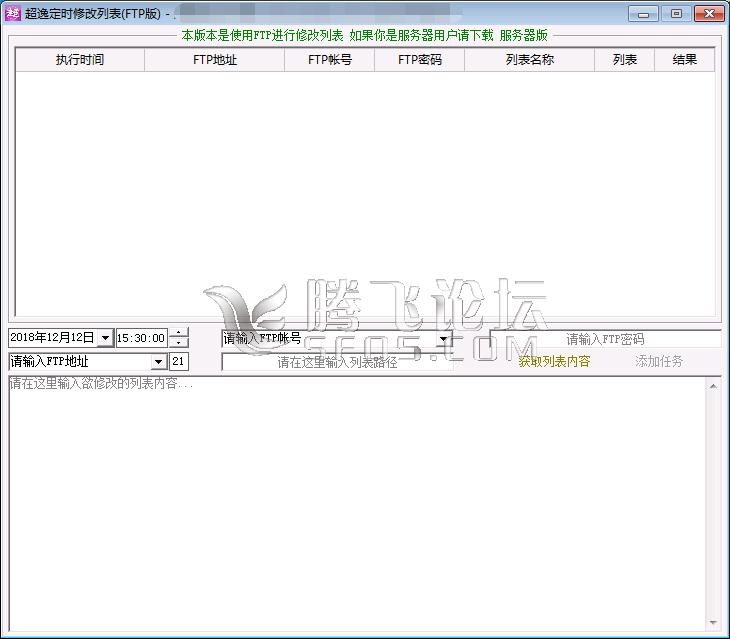Click the FTP帐号 column header
The image size is (730, 639).
coord(329,60)
